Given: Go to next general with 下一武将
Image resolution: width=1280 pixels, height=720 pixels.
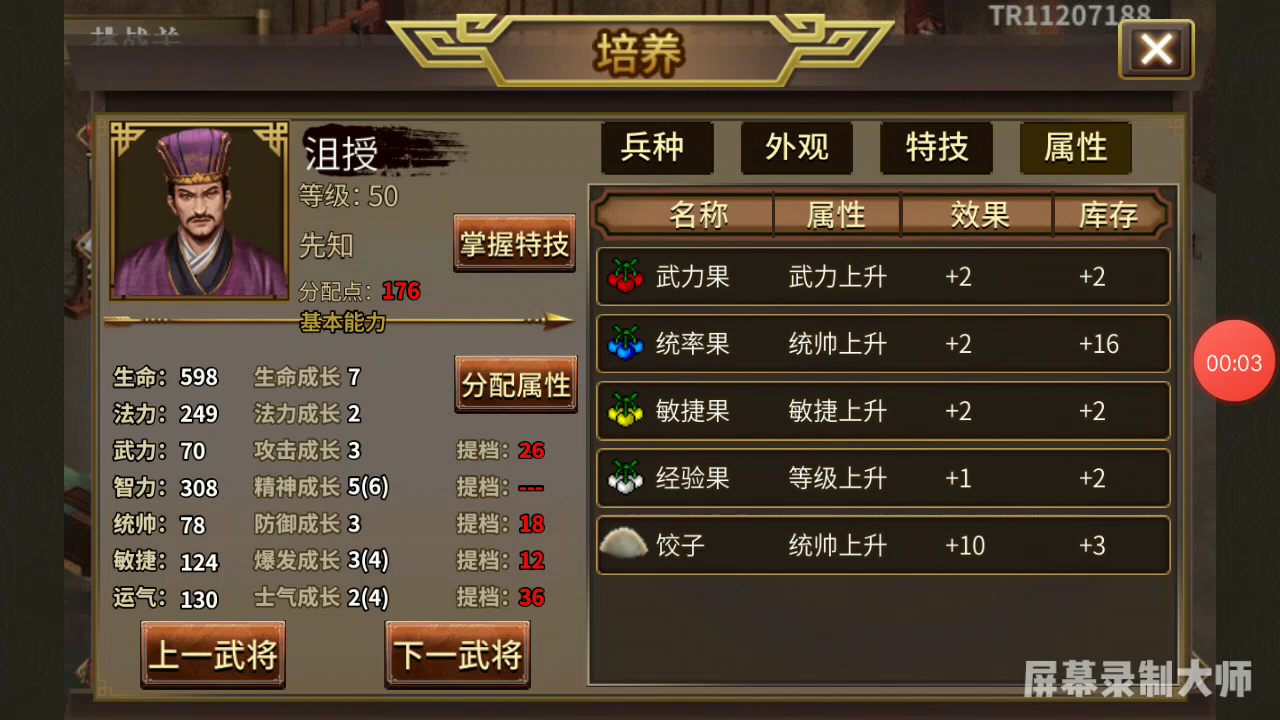Looking at the screenshot, I should tap(458, 655).
